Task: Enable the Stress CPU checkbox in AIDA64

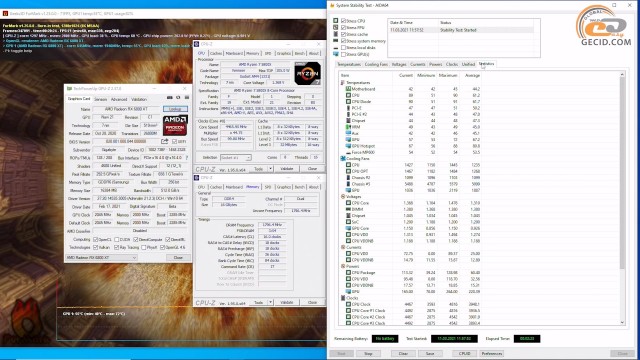Action: coord(343,20)
